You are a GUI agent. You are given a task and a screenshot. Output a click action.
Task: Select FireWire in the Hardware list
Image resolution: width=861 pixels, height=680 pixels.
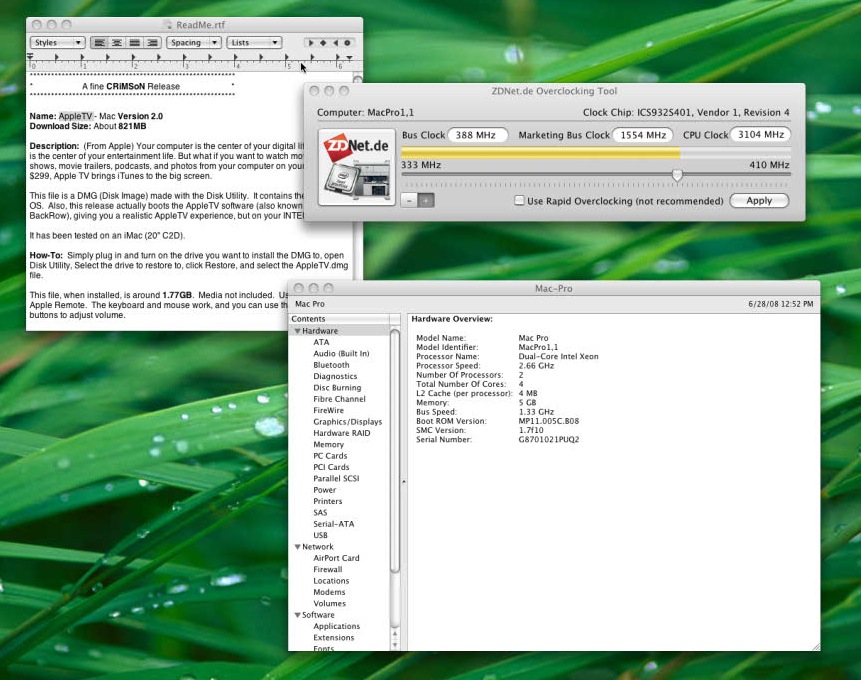(328, 410)
